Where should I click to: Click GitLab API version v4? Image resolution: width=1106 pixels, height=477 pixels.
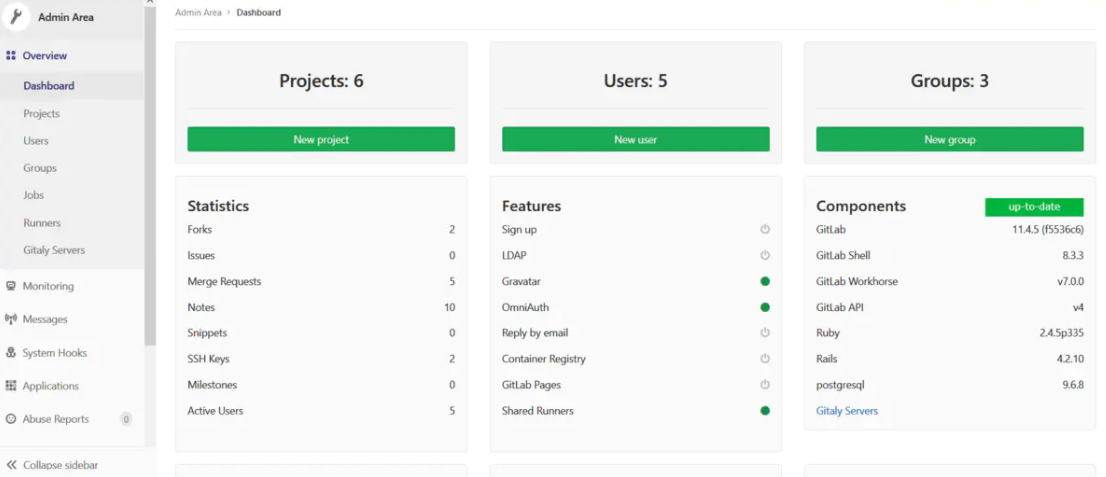tap(1078, 308)
